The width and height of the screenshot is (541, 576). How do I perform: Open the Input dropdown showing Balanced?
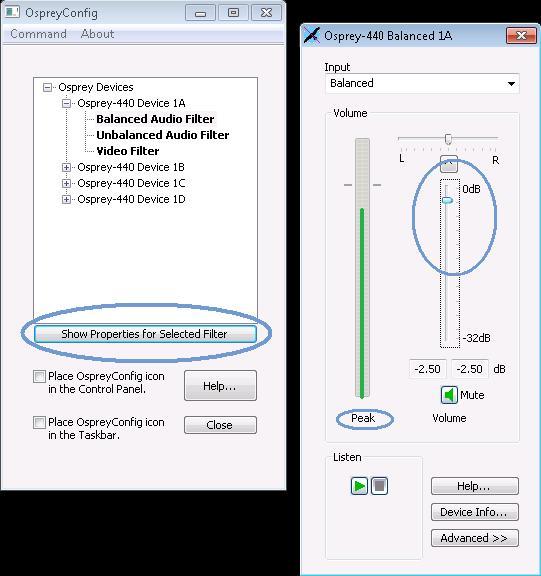(422, 83)
